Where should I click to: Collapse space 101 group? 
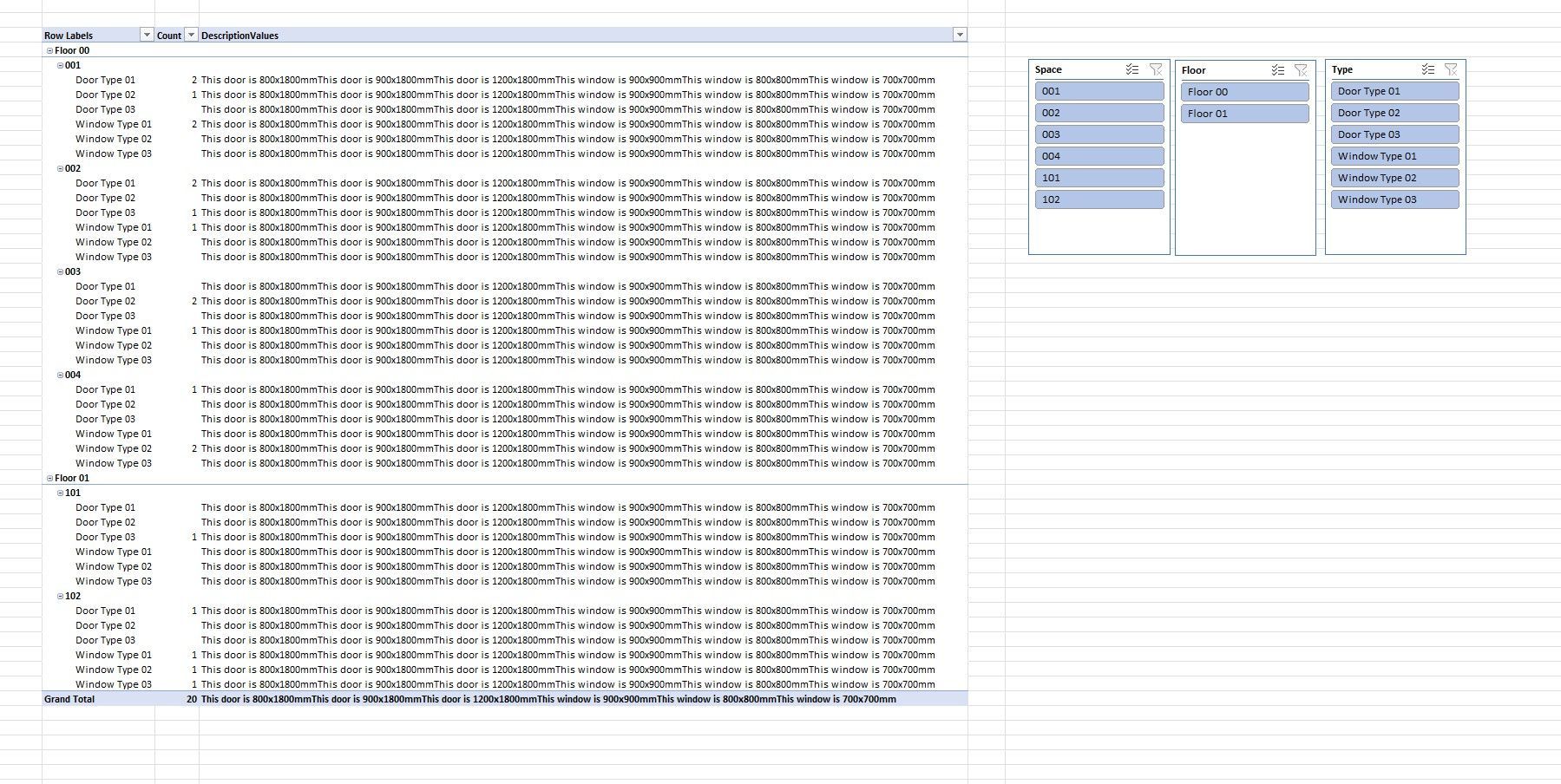coord(60,493)
